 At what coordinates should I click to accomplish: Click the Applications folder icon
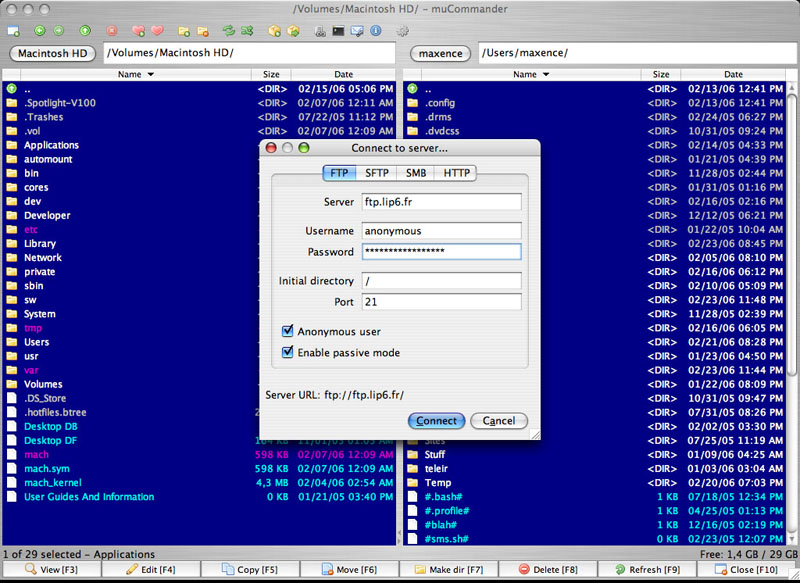(12, 145)
